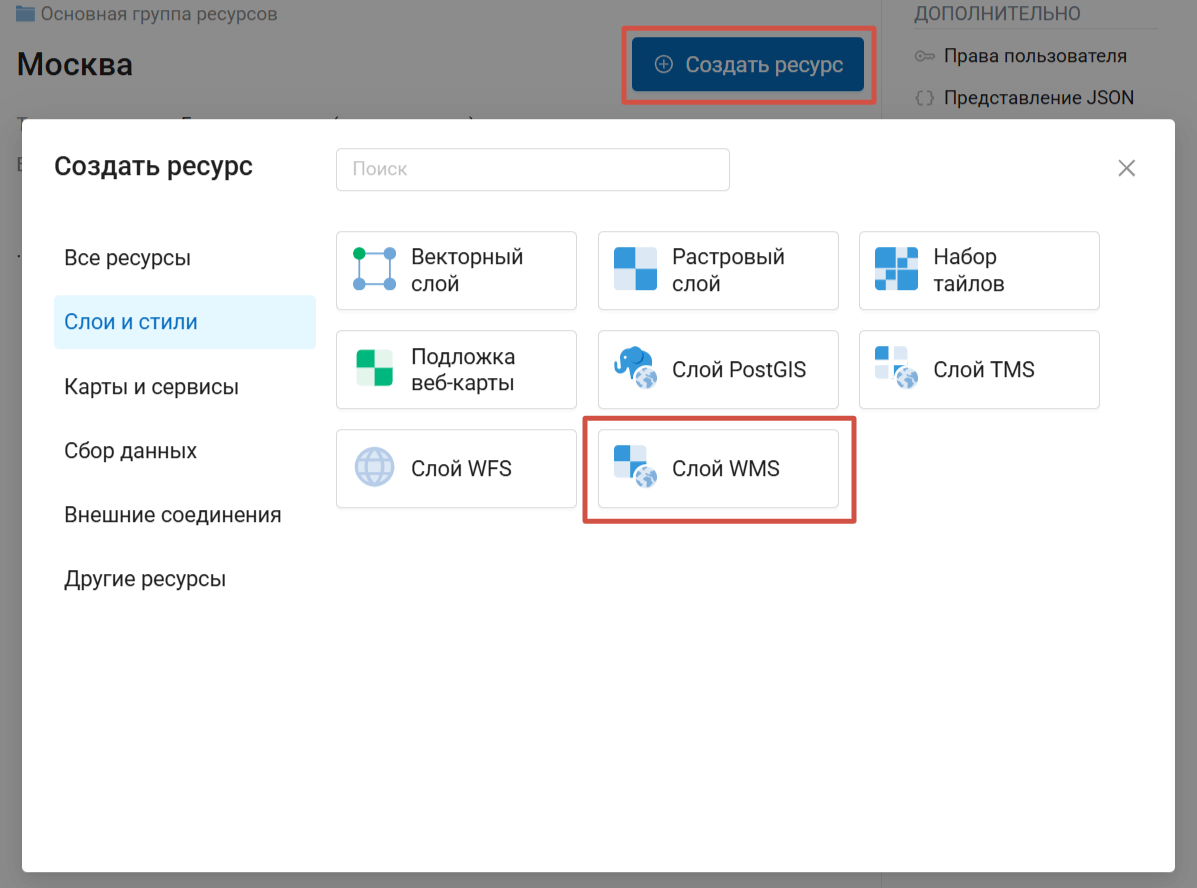This screenshot has height=888, width=1197.
Task: Show the Сбор данных category
Action: (x=130, y=451)
